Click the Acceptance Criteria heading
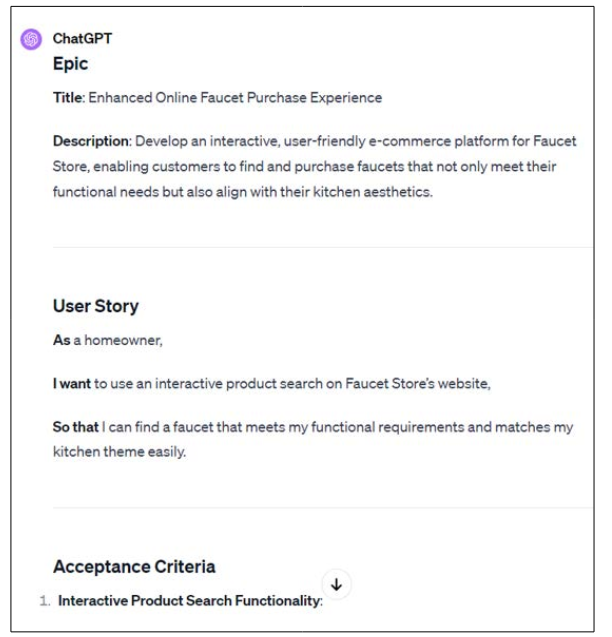The image size is (612, 637). pyautogui.click(x=134, y=567)
